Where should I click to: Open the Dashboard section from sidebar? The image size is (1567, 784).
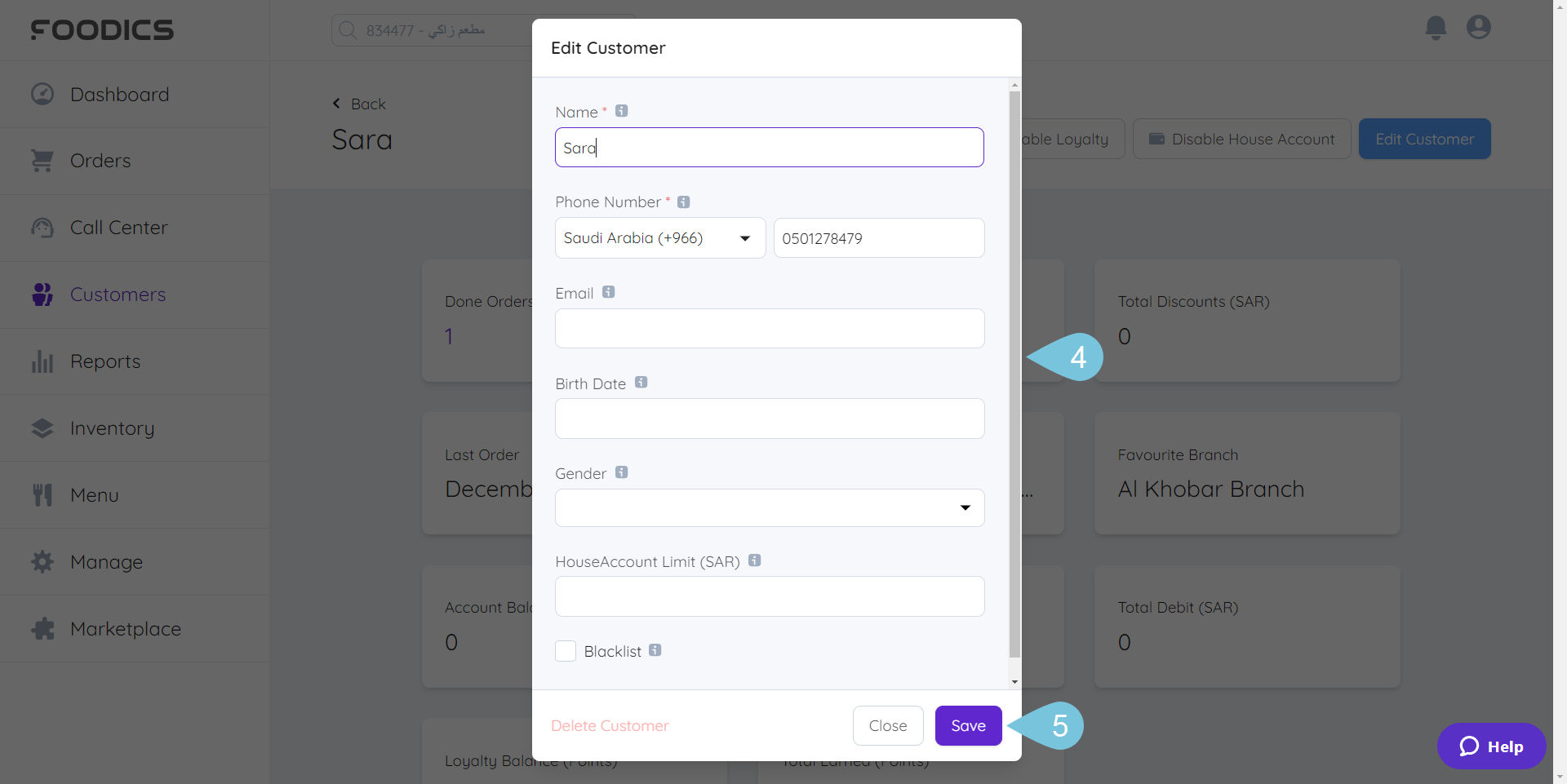pos(120,94)
